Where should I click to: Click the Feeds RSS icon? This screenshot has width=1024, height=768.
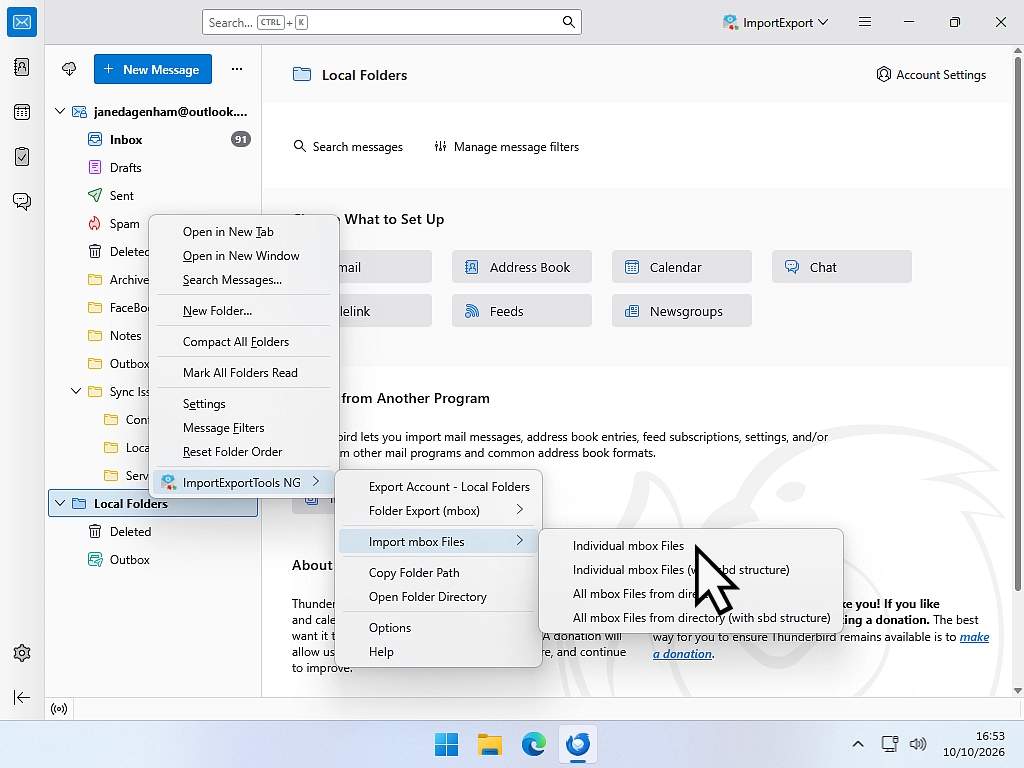(x=472, y=311)
